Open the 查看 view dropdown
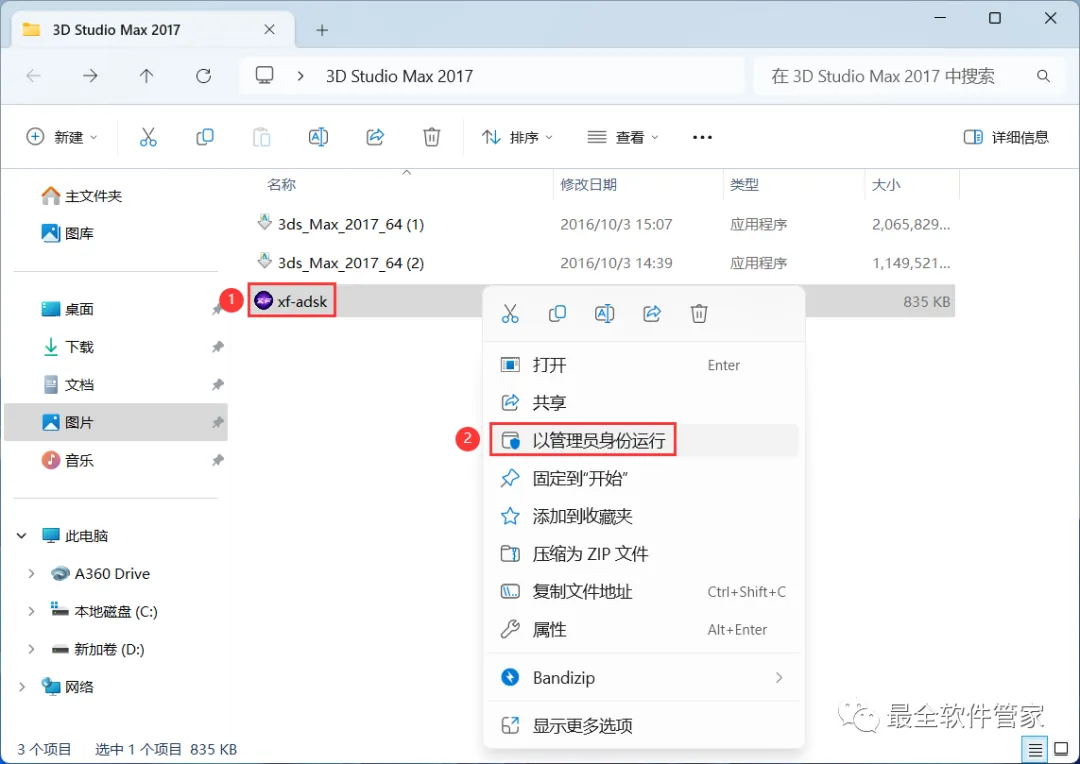The width and height of the screenshot is (1080, 764). [623, 137]
